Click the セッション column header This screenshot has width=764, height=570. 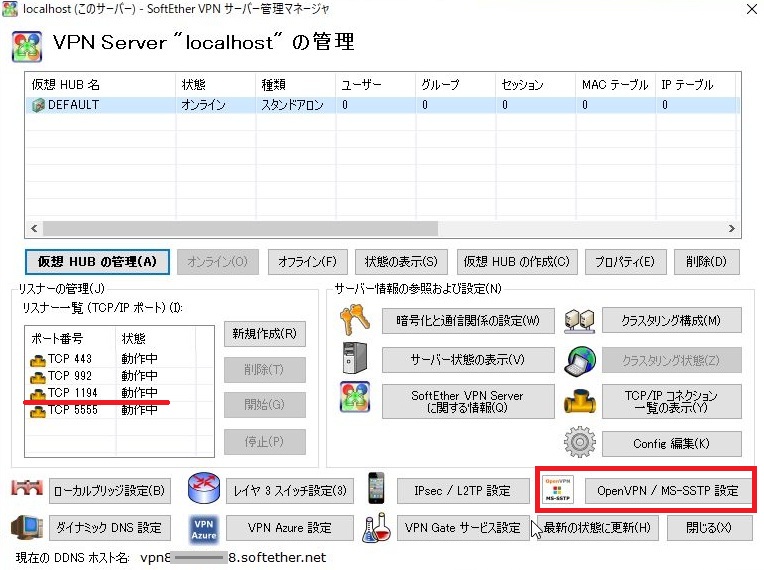point(535,85)
